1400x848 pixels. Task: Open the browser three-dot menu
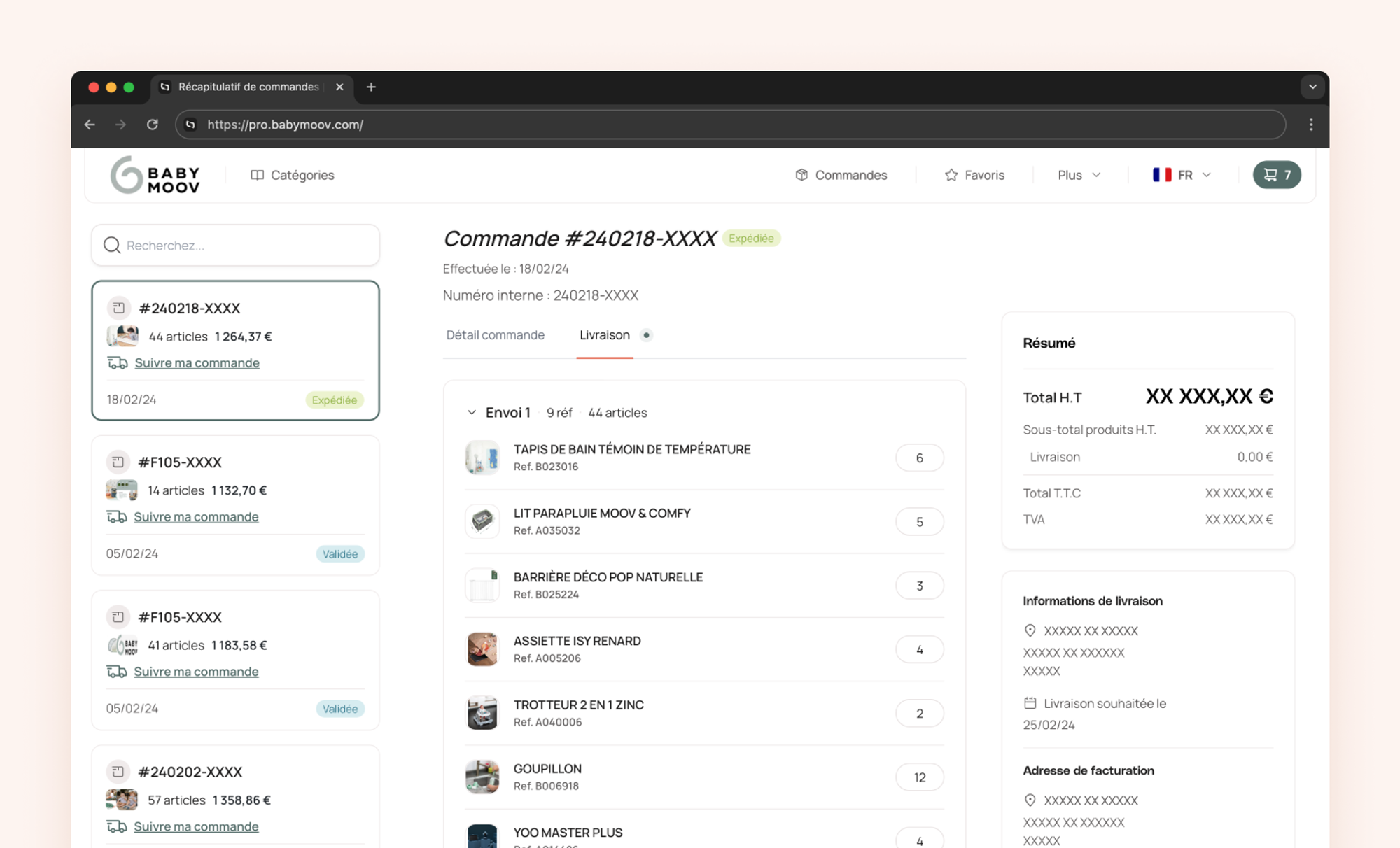point(1310,125)
